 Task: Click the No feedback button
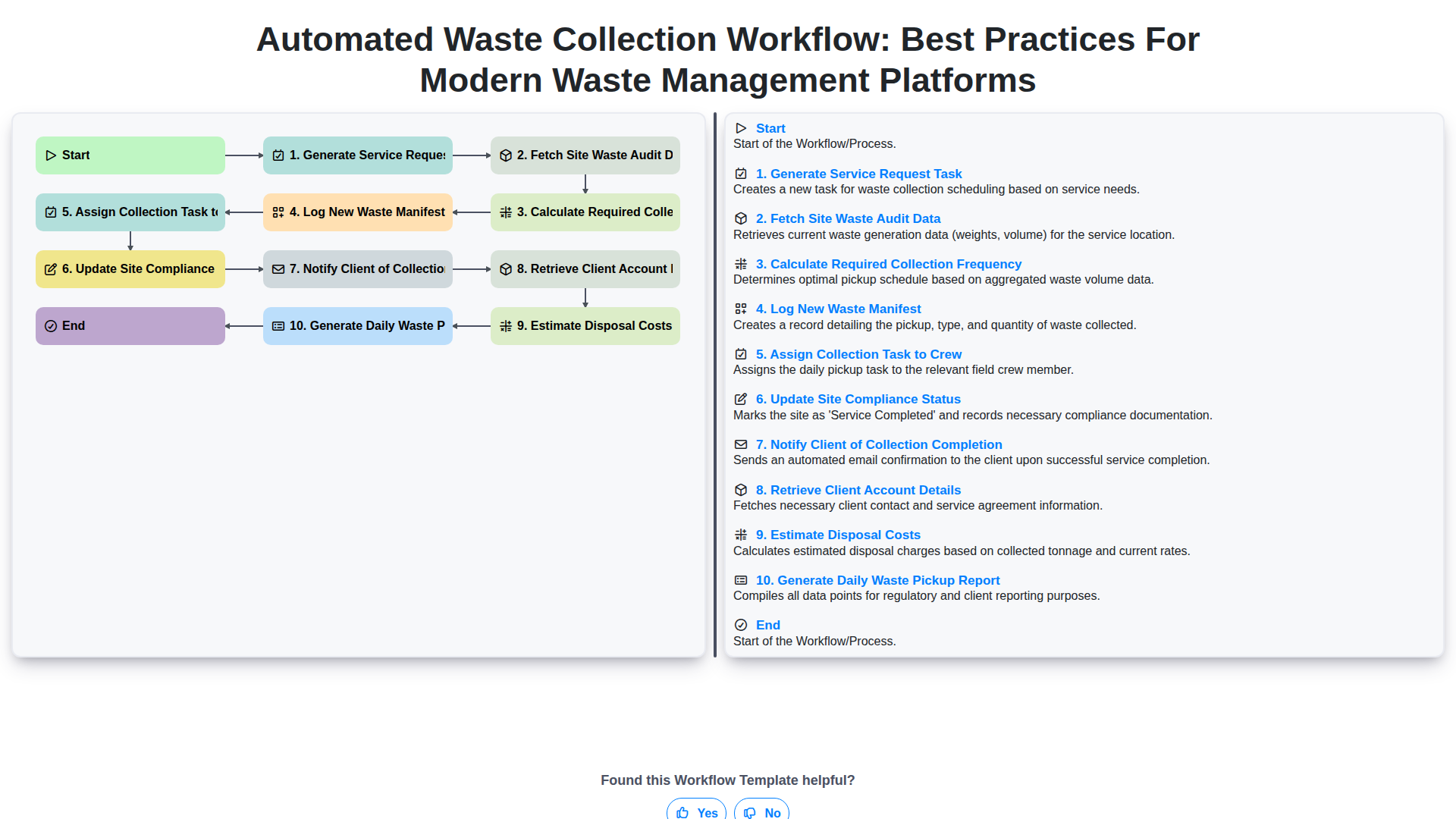pos(761,812)
